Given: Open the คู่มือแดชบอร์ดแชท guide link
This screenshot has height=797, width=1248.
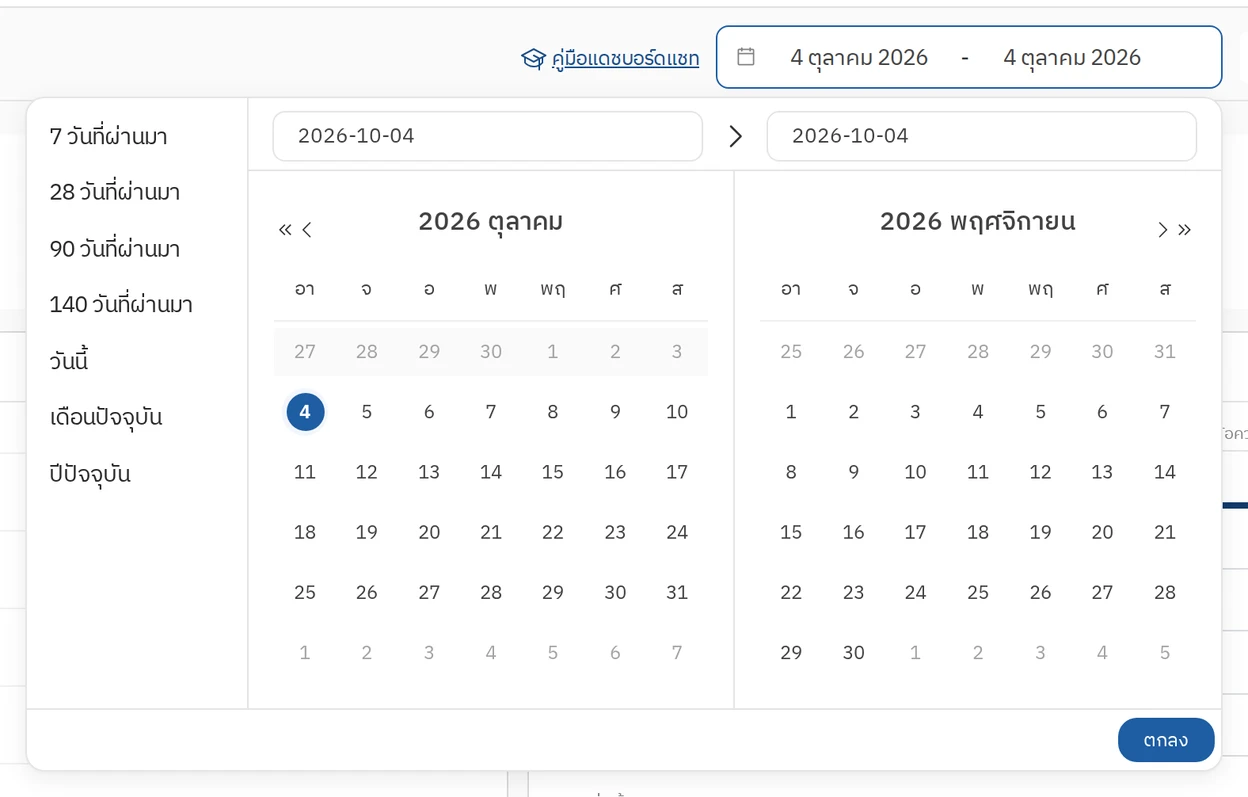Looking at the screenshot, I should pos(626,59).
